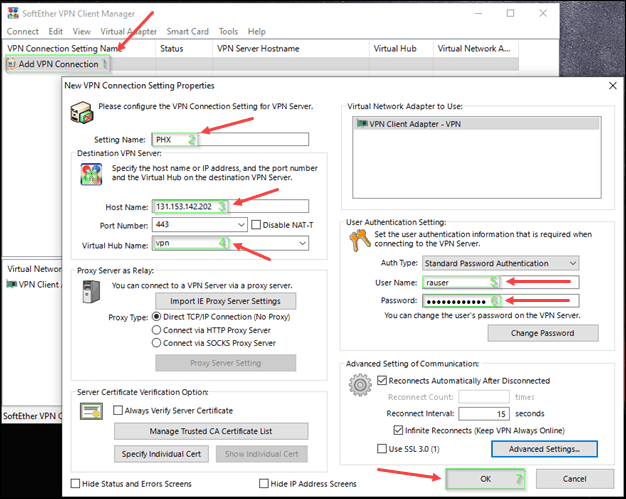The image size is (626, 499).
Task: Close the New VPN Connection Setting Properties dialog
Action: pyautogui.click(x=613, y=86)
